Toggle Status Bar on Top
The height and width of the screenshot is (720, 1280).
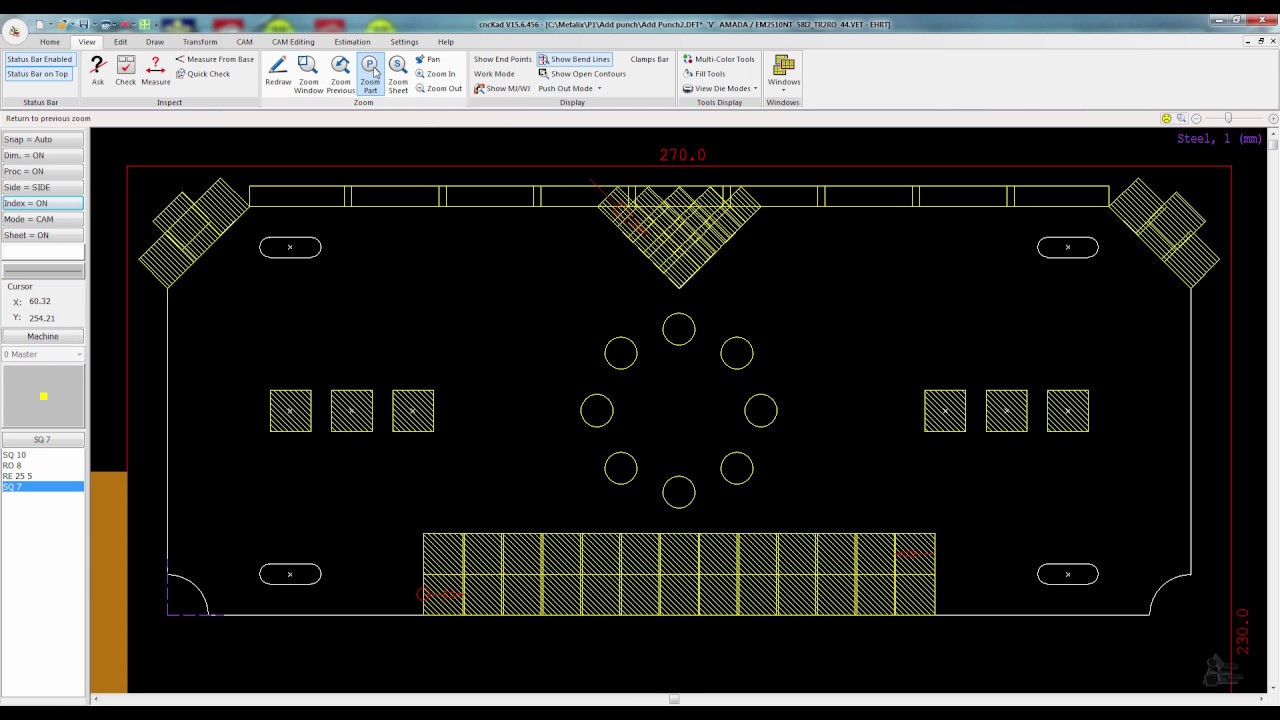click(x=38, y=74)
